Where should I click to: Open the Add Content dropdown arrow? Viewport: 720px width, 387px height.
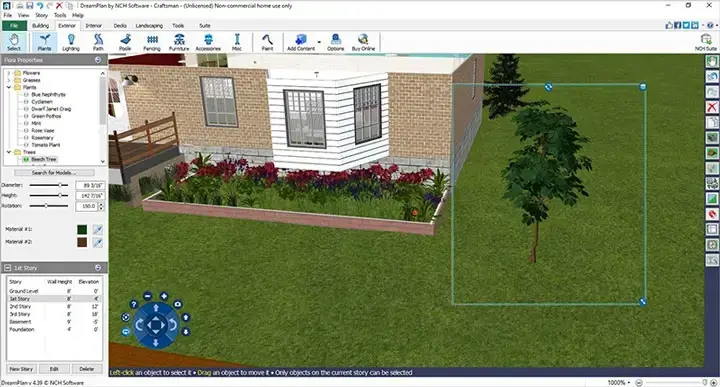coord(319,42)
